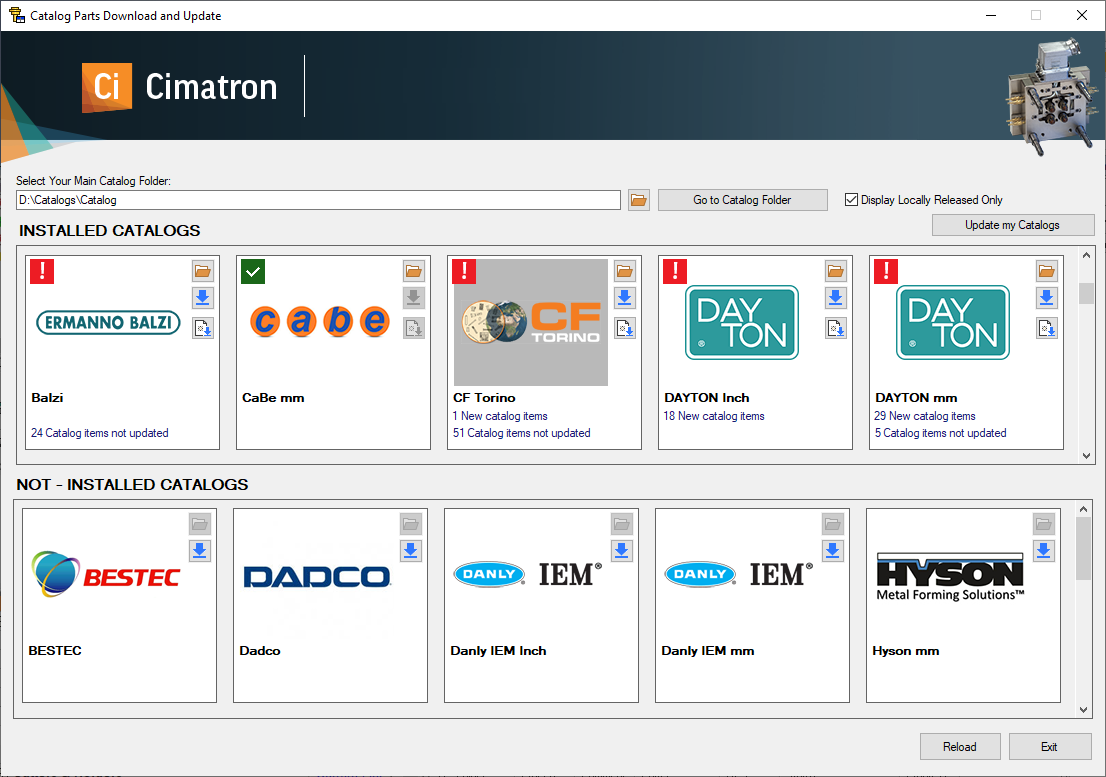Click the DAYTON Inch red warning icon
This screenshot has height=777, width=1106.
coord(675,271)
